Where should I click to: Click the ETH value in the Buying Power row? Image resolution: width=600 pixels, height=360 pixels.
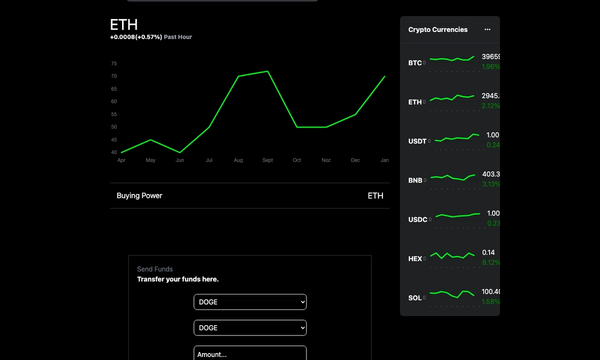pyautogui.click(x=375, y=195)
